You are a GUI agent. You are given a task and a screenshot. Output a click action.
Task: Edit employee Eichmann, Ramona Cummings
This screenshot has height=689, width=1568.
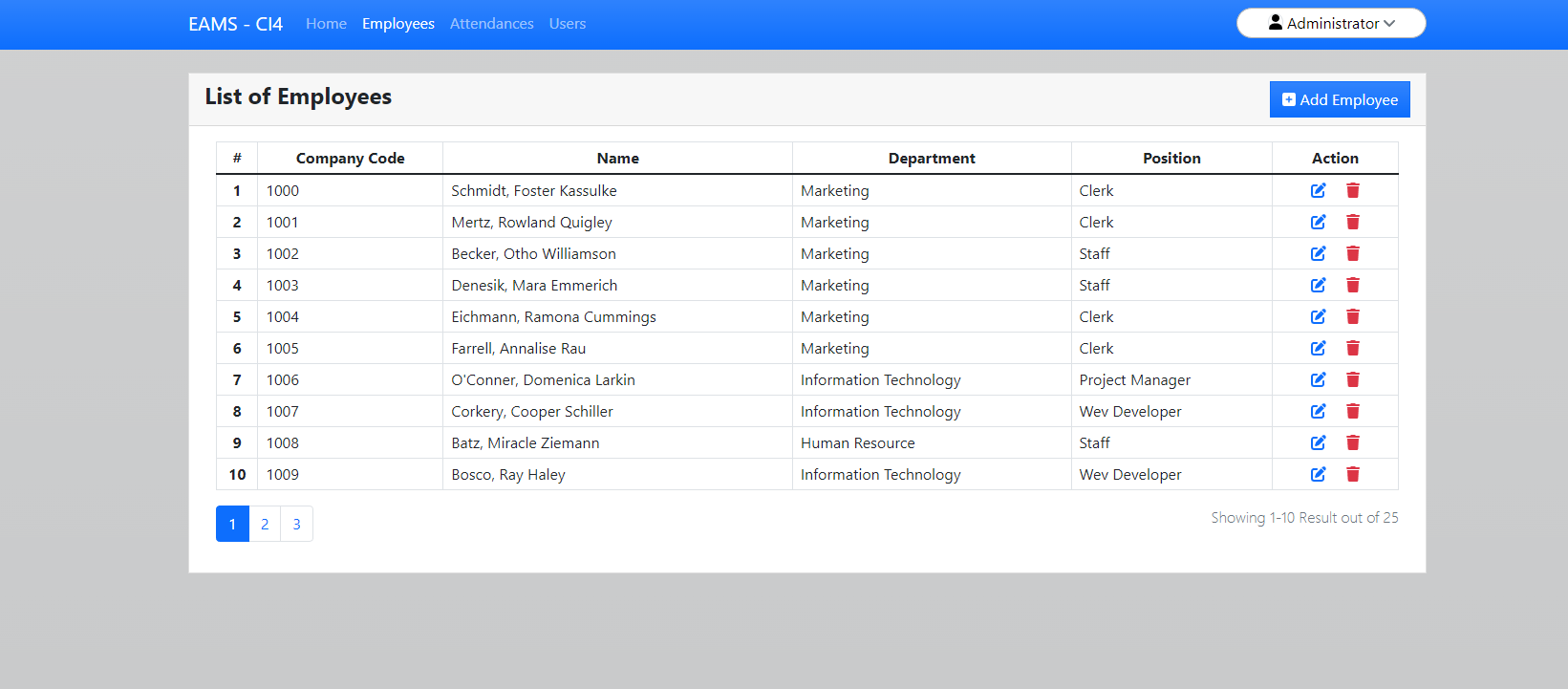click(x=1318, y=316)
